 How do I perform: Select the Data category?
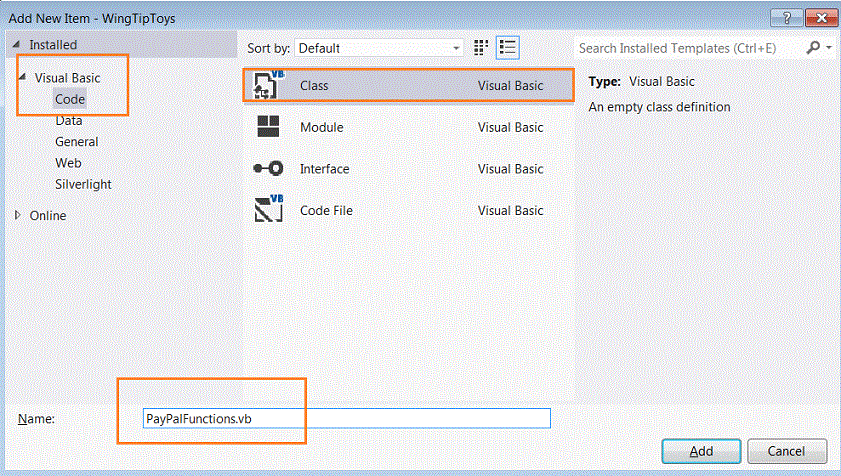point(69,120)
